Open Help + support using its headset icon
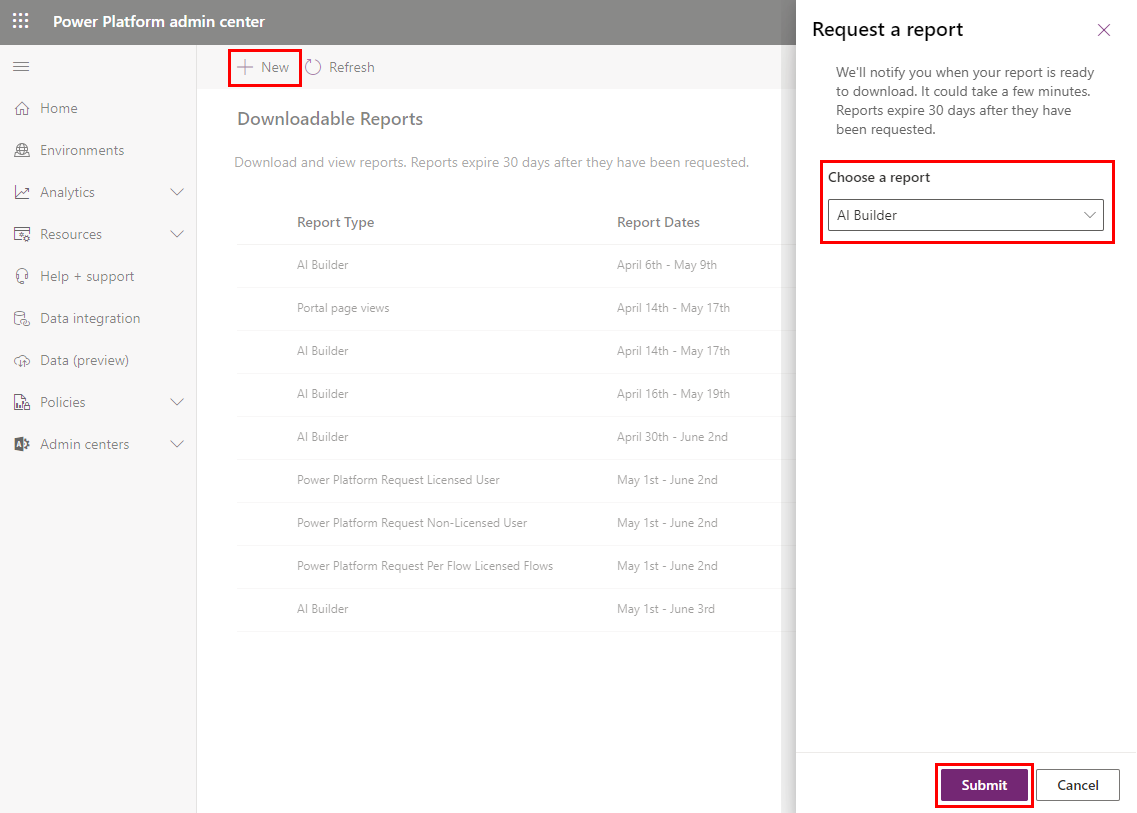The image size is (1137, 813). 22,276
